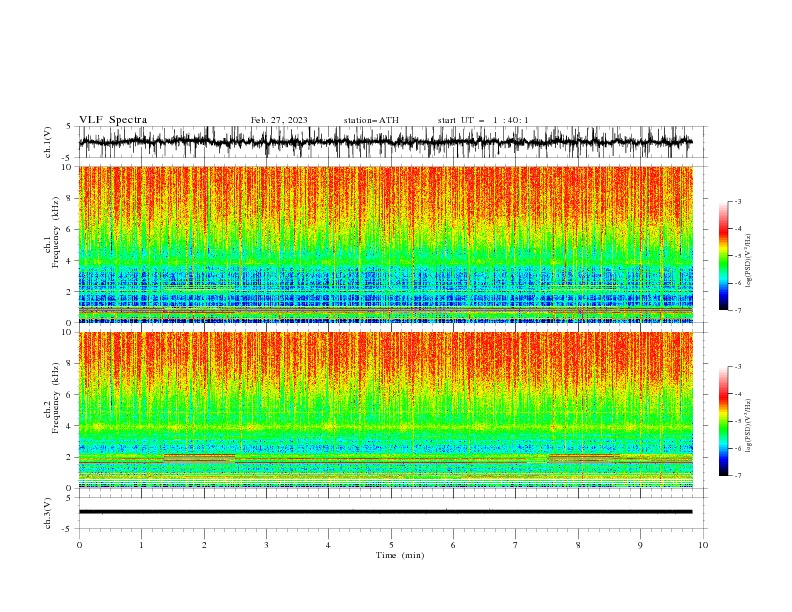Click the flat ch.3 voltage trace
Screen dimensions: 792x612
pos(385,512)
